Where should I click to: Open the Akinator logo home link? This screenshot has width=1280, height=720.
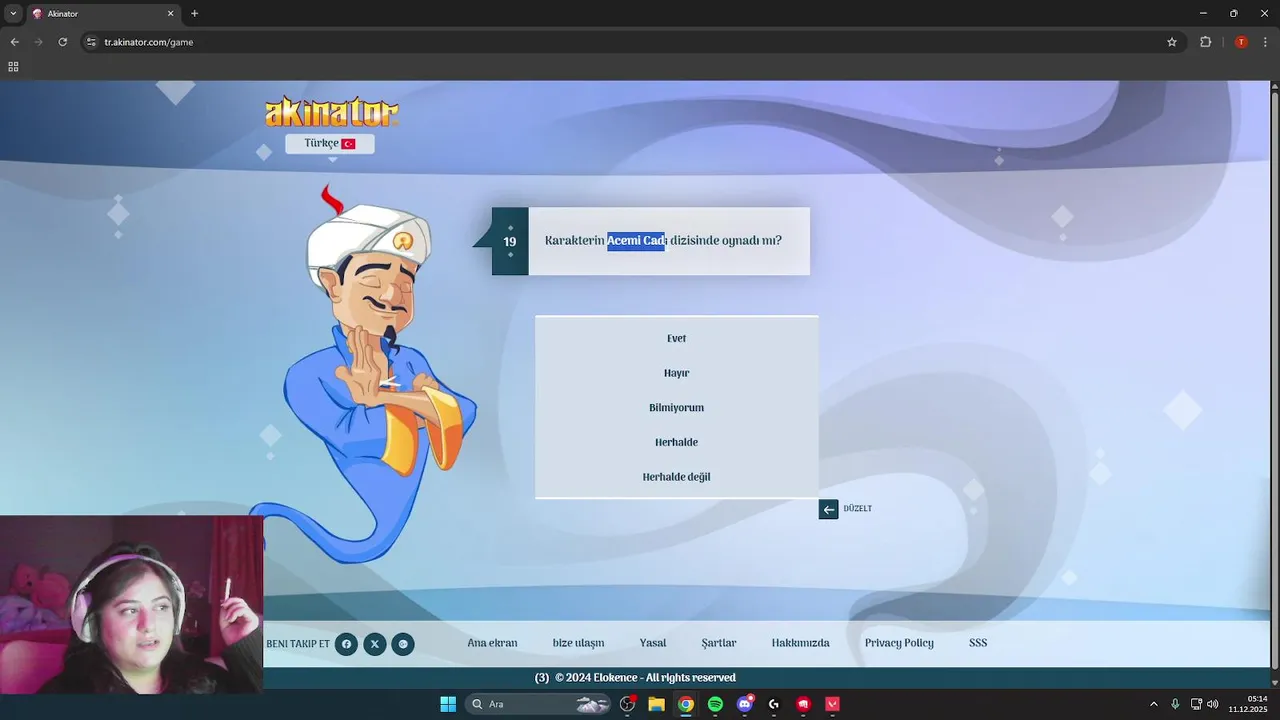[331, 111]
